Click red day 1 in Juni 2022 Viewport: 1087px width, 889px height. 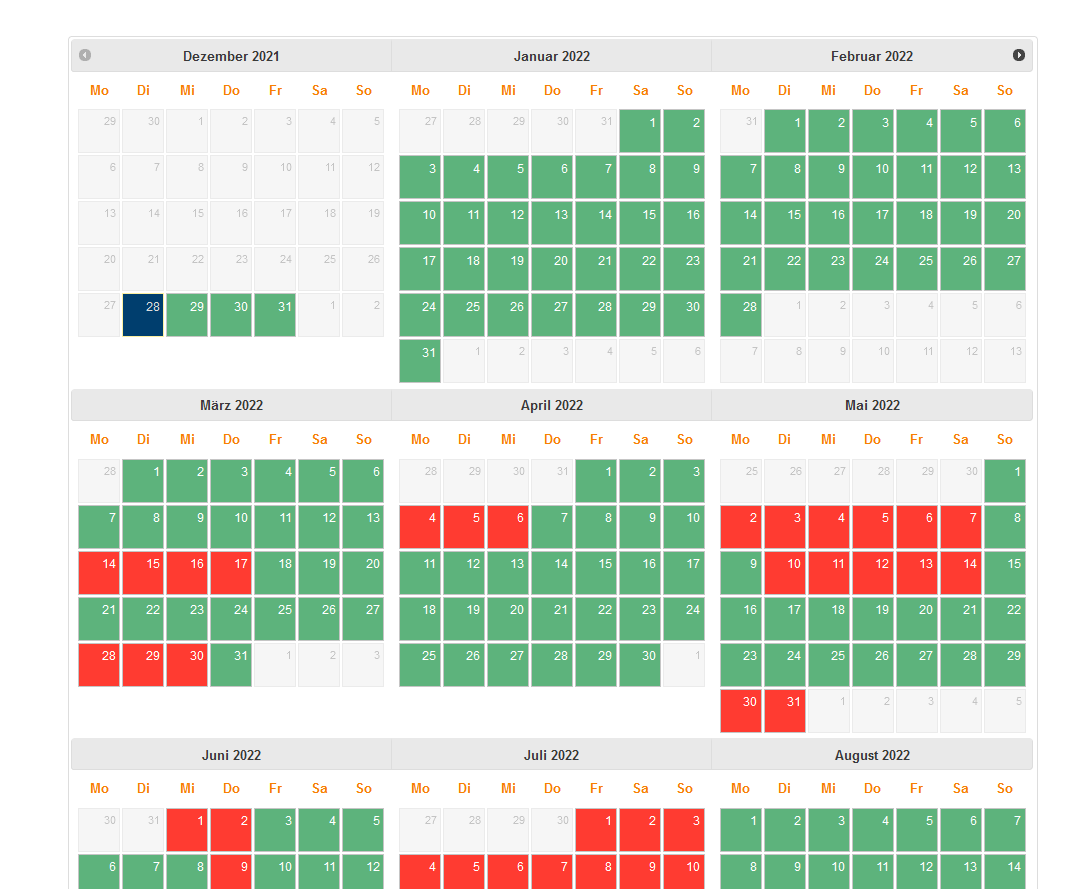point(187,830)
